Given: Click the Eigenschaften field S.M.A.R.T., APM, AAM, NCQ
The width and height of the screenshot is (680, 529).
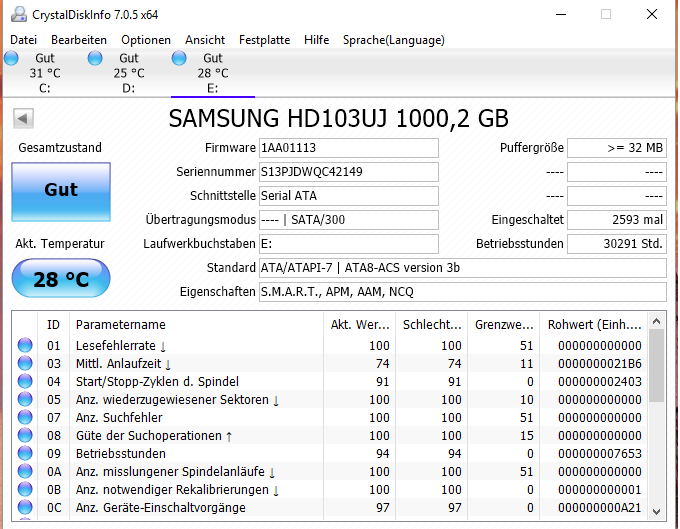Looking at the screenshot, I should pyautogui.click(x=463, y=292).
